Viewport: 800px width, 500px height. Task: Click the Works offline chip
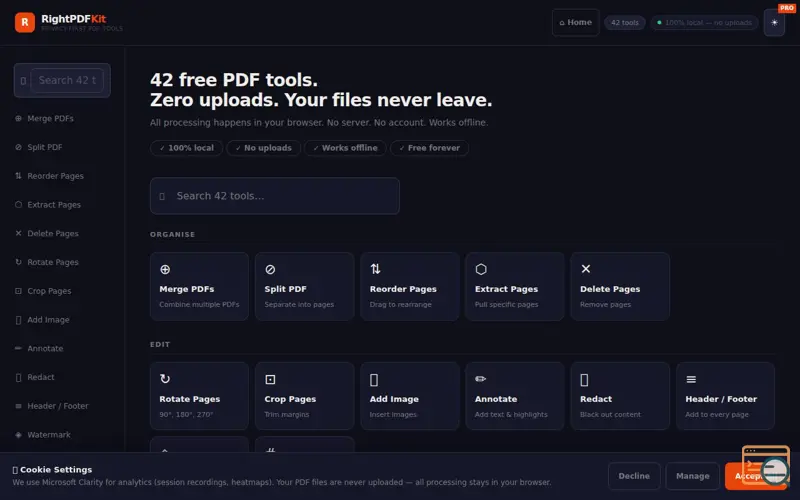345,148
